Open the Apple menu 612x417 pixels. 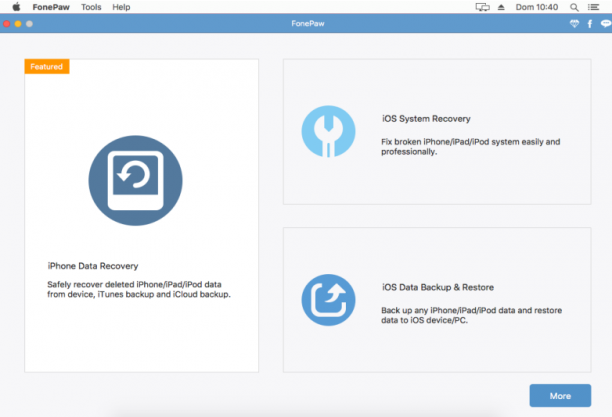pyautogui.click(x=16, y=7)
